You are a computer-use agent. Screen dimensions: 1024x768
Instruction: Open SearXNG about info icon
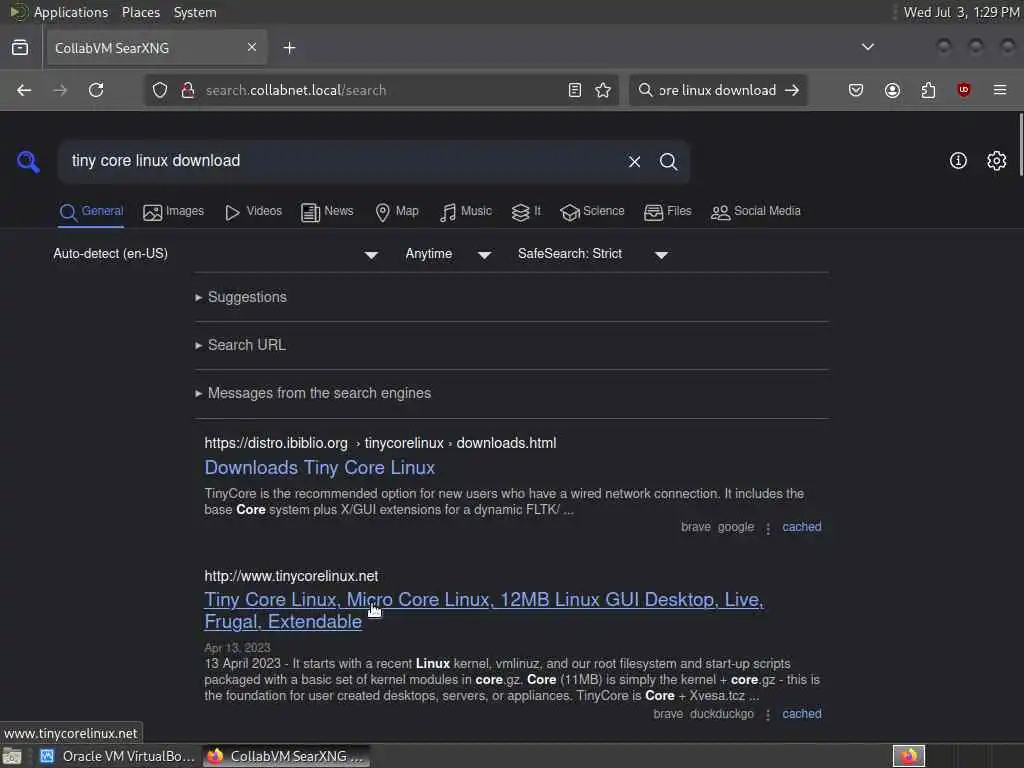(x=957, y=161)
